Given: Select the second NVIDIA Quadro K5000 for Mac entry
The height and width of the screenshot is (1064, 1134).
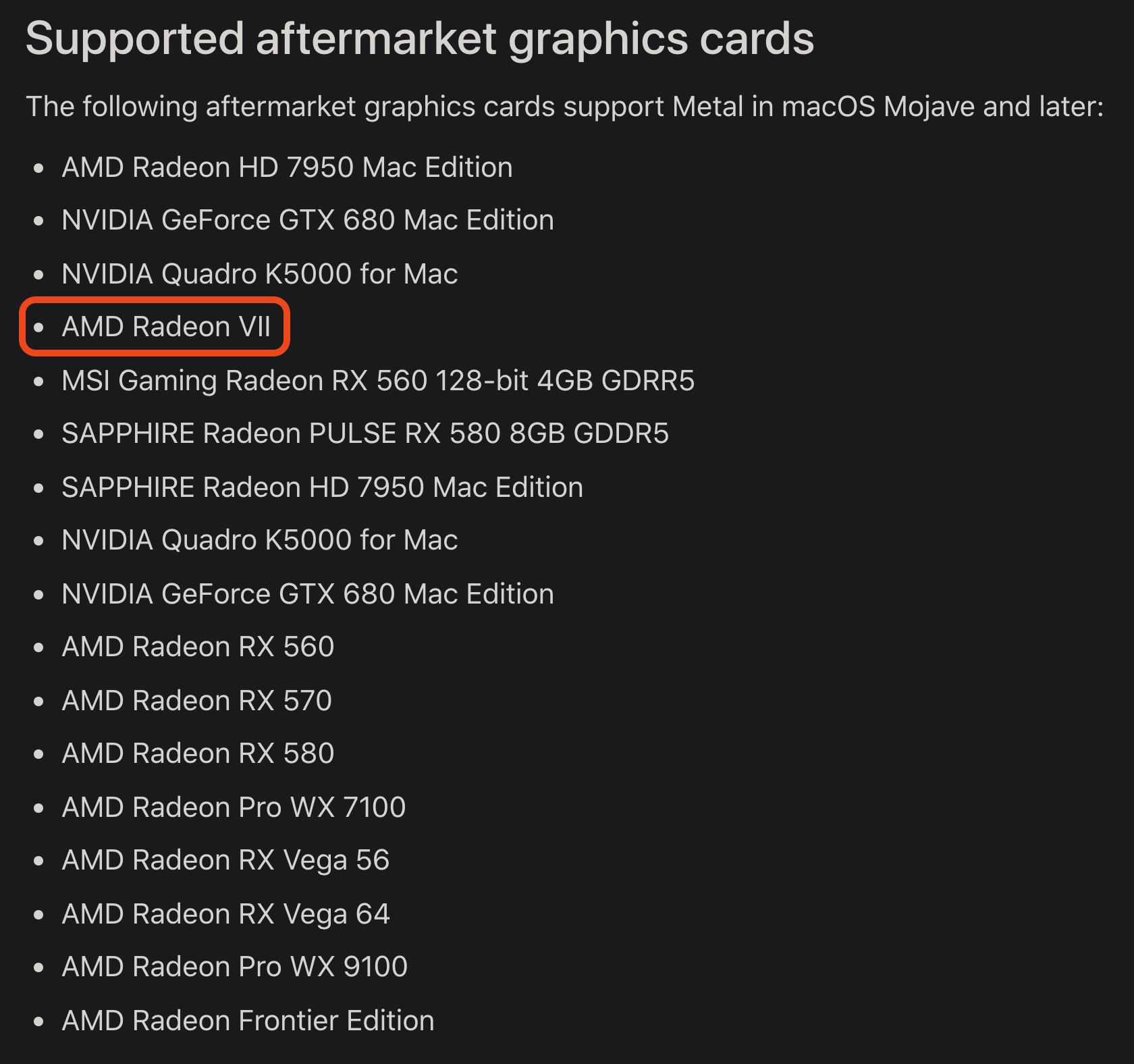Looking at the screenshot, I should click(x=260, y=540).
